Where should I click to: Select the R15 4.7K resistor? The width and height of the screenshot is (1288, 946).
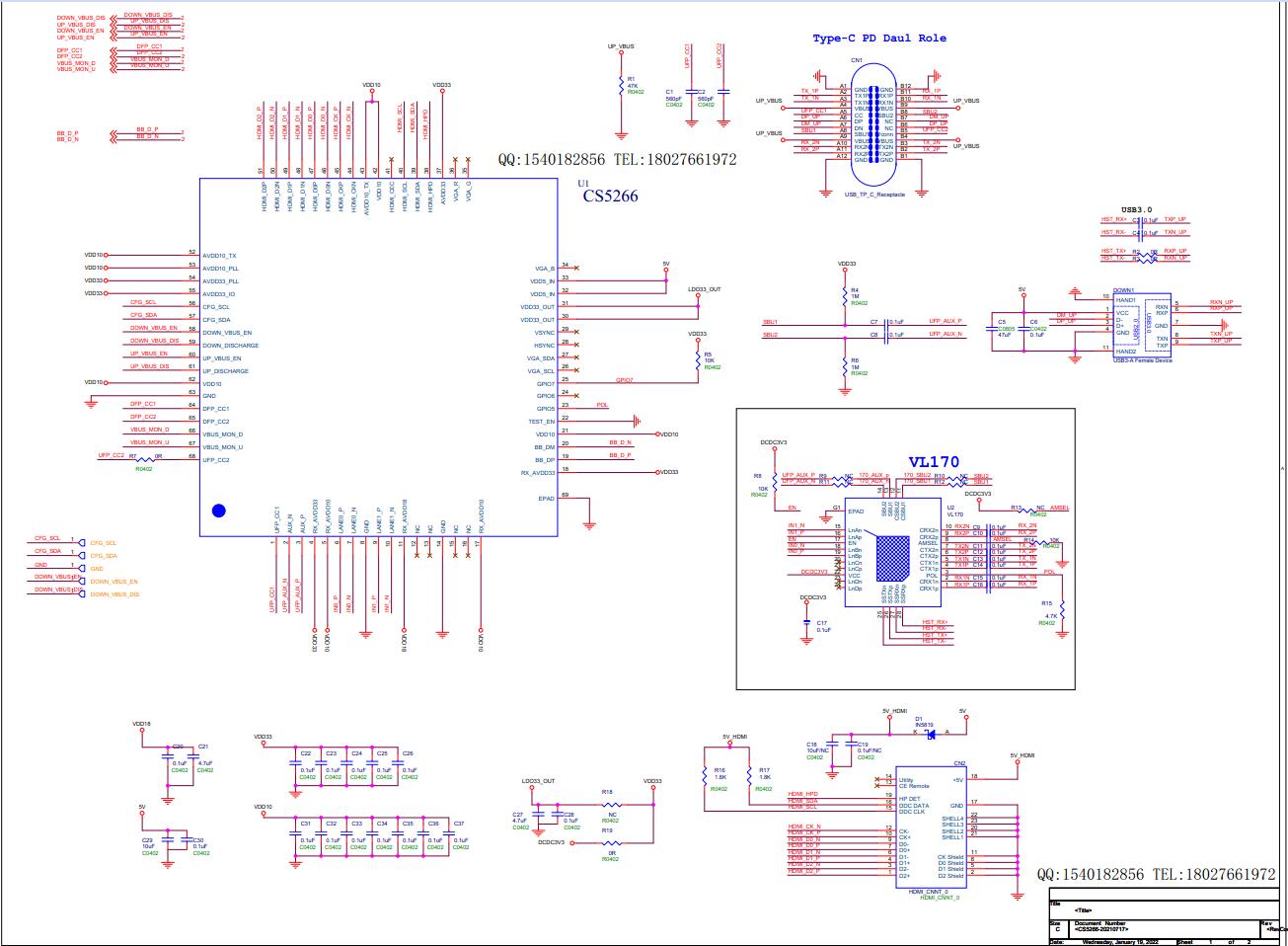pyautogui.click(x=1063, y=615)
